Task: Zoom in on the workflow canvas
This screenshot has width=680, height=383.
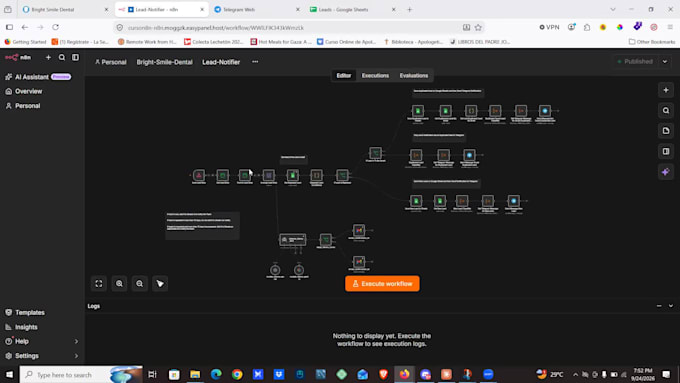Action: (x=119, y=284)
